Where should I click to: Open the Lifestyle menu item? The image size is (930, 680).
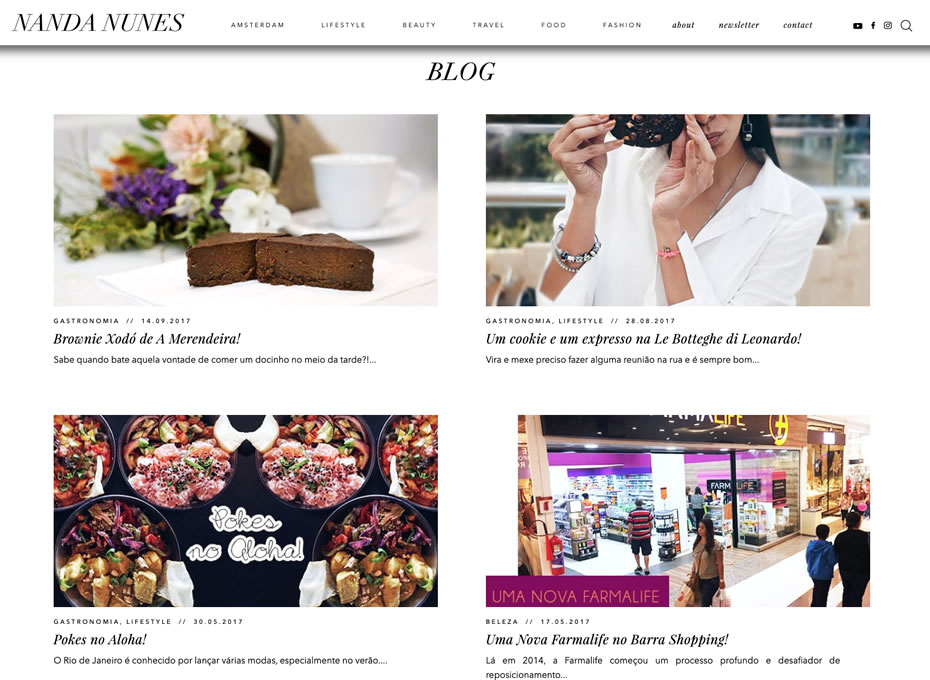[343, 25]
